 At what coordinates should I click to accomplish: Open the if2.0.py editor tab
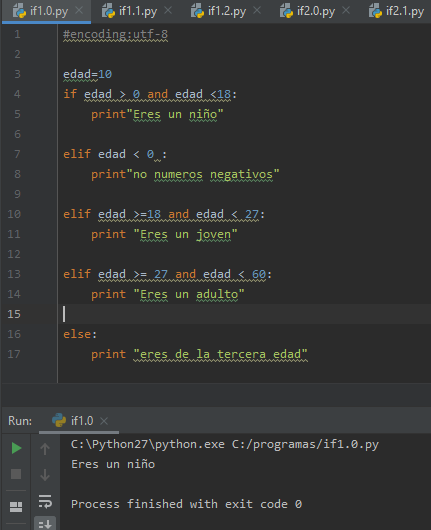[316, 11]
